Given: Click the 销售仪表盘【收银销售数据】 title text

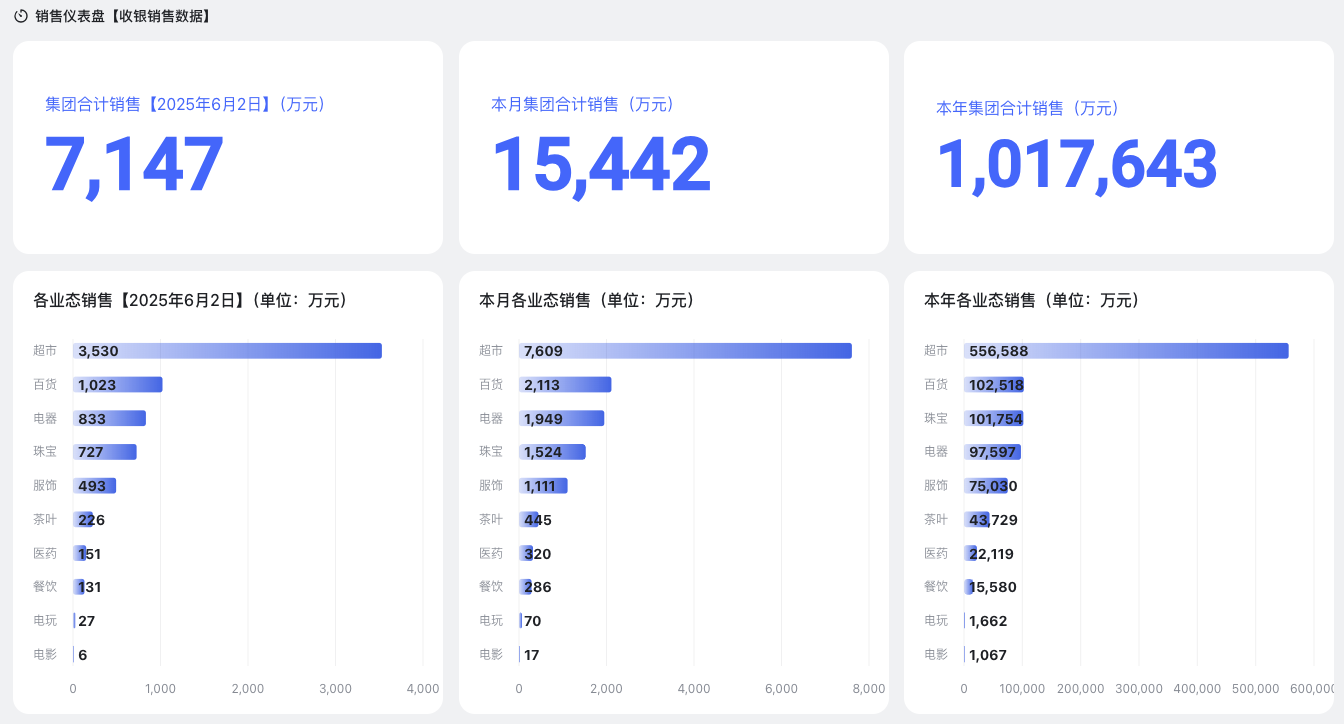Looking at the screenshot, I should click(x=122, y=16).
